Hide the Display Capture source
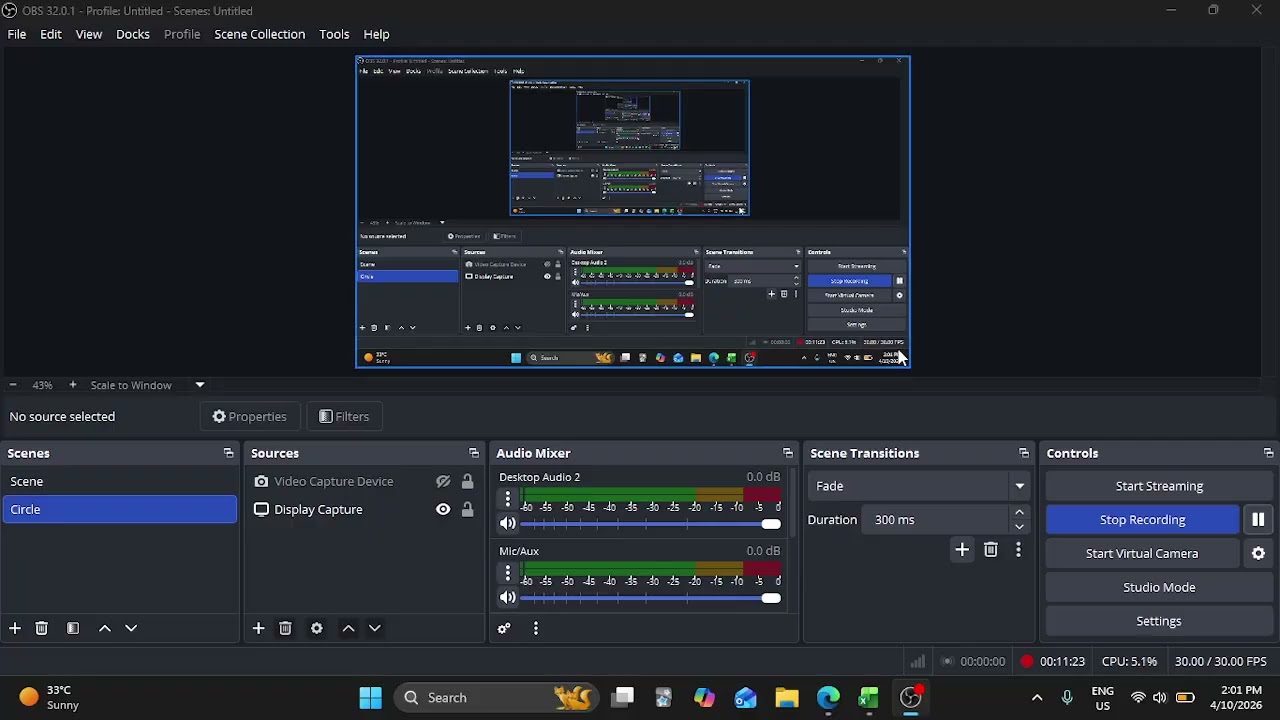The height and width of the screenshot is (720, 1280). pyautogui.click(x=443, y=509)
